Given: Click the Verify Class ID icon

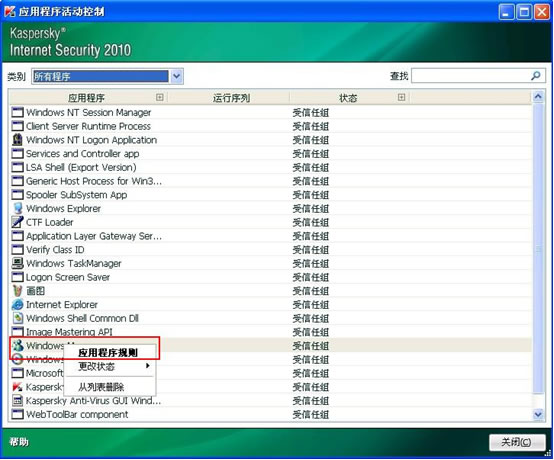Looking at the screenshot, I should [17, 250].
